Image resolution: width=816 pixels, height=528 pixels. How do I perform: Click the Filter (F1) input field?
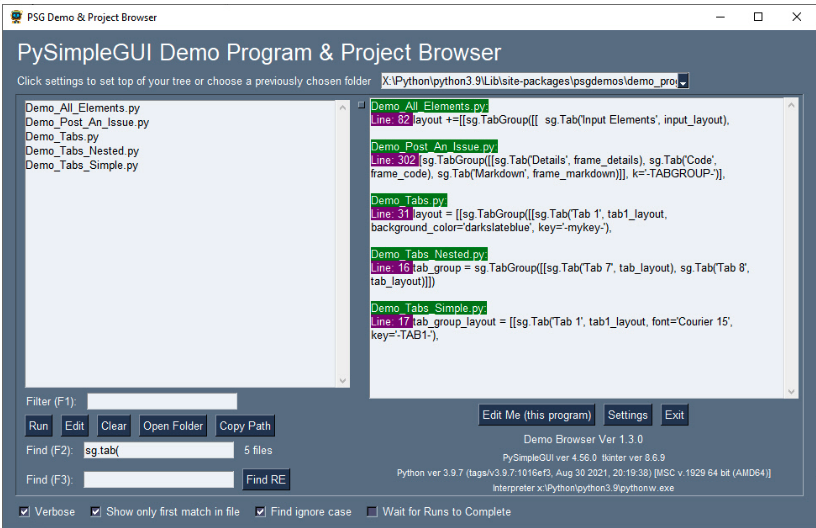click(162, 402)
